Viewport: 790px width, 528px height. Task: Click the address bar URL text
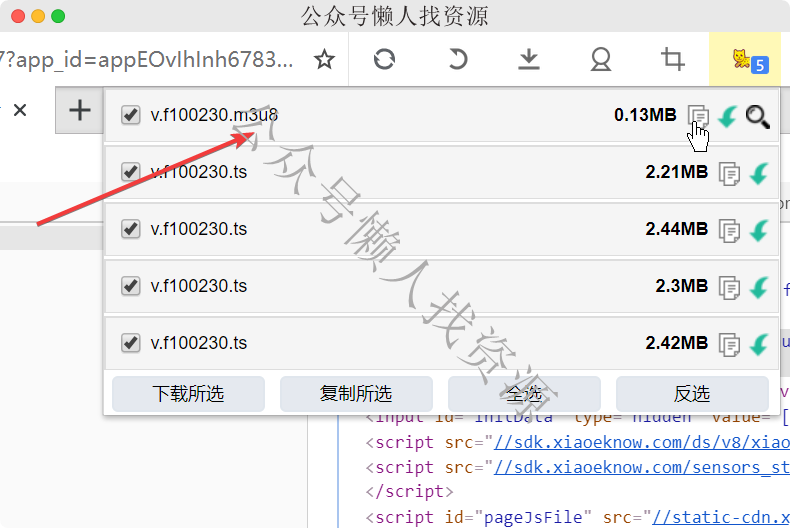[x=146, y=59]
